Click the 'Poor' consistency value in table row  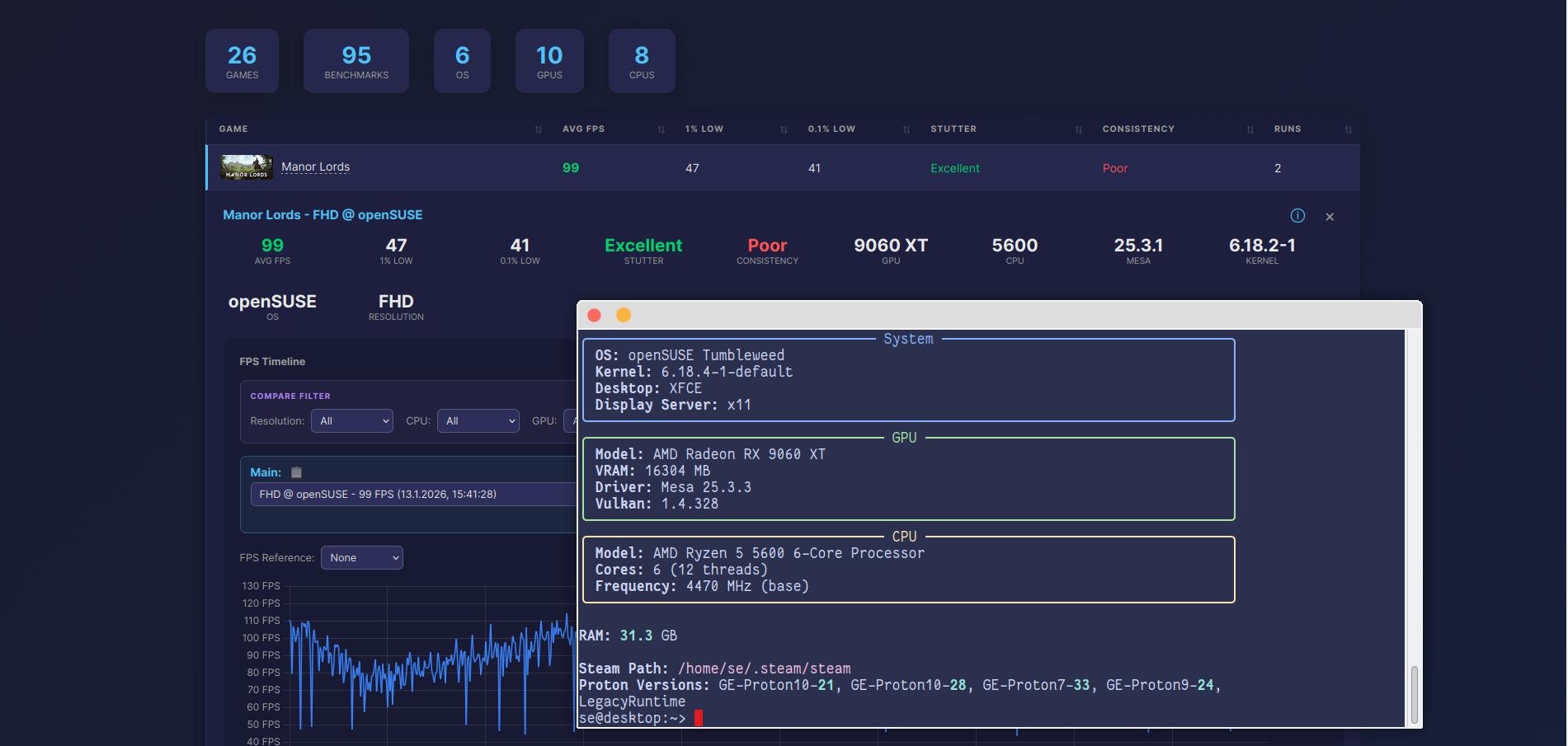pos(1115,168)
